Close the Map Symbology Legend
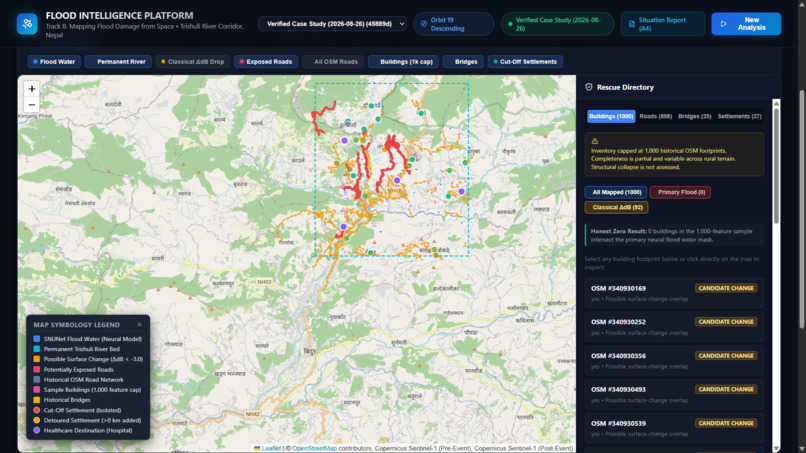806x453 pixels. click(139, 324)
